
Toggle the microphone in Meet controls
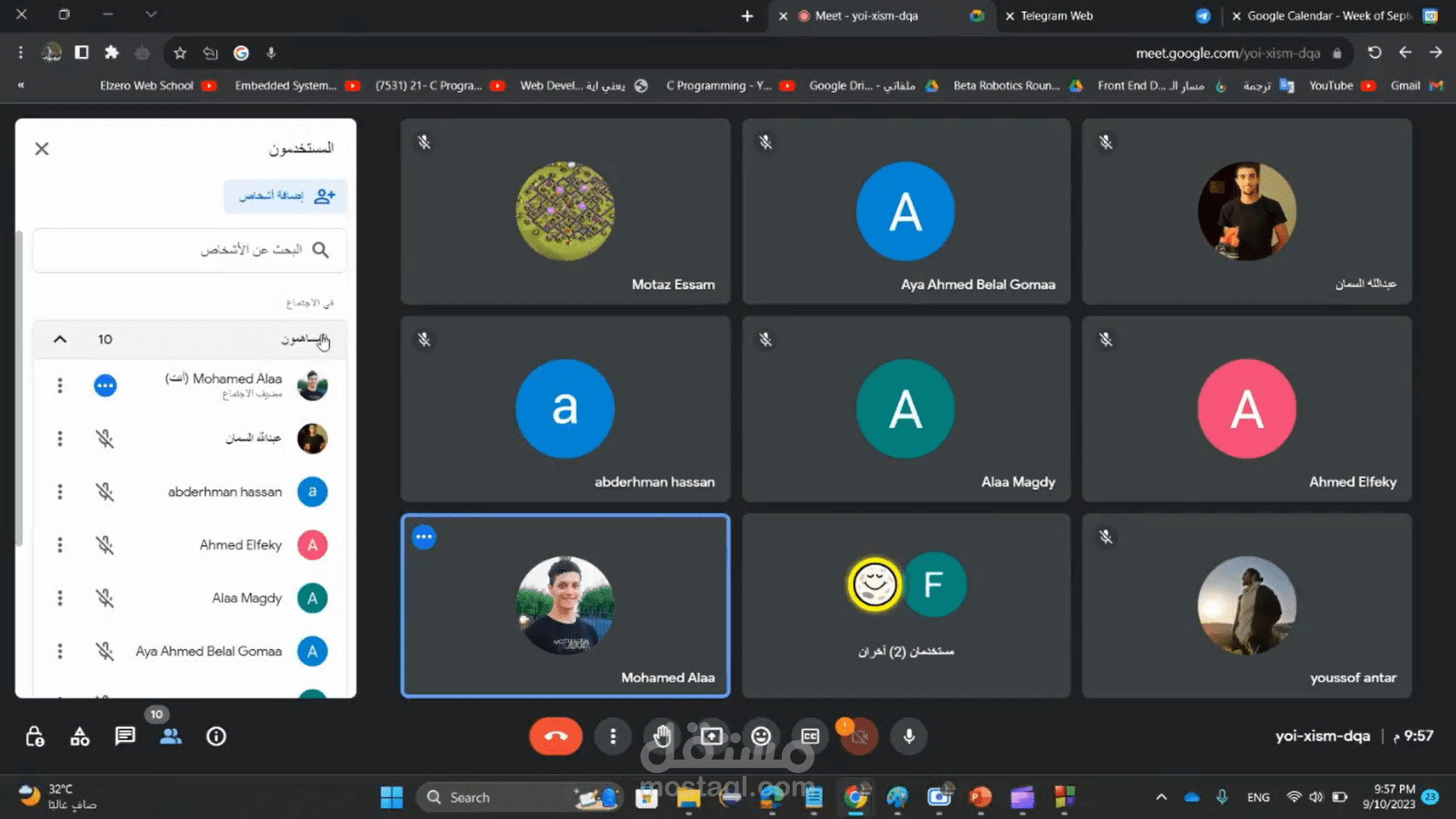pyautogui.click(x=909, y=736)
